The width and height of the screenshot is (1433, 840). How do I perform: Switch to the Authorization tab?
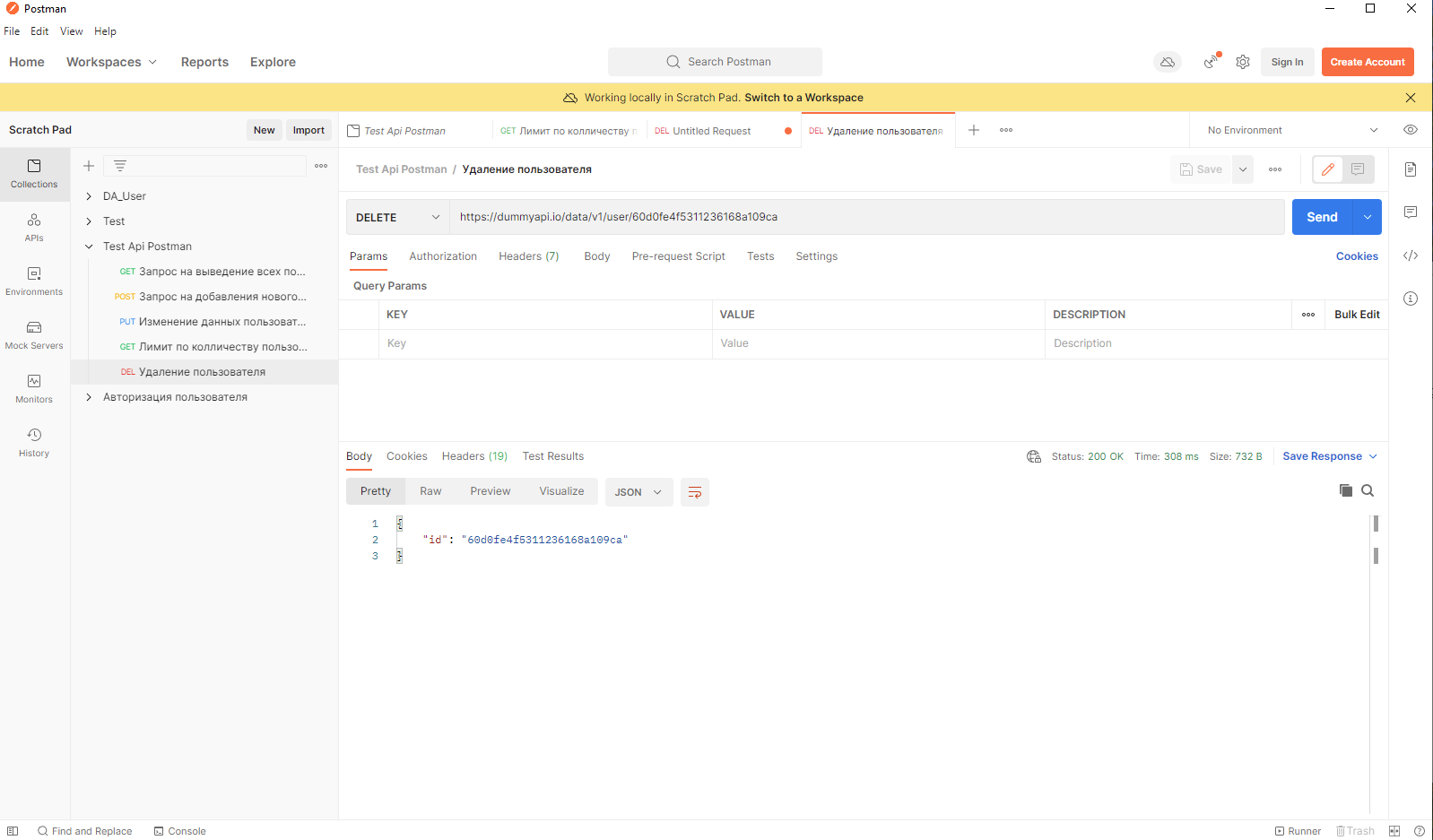pos(443,256)
